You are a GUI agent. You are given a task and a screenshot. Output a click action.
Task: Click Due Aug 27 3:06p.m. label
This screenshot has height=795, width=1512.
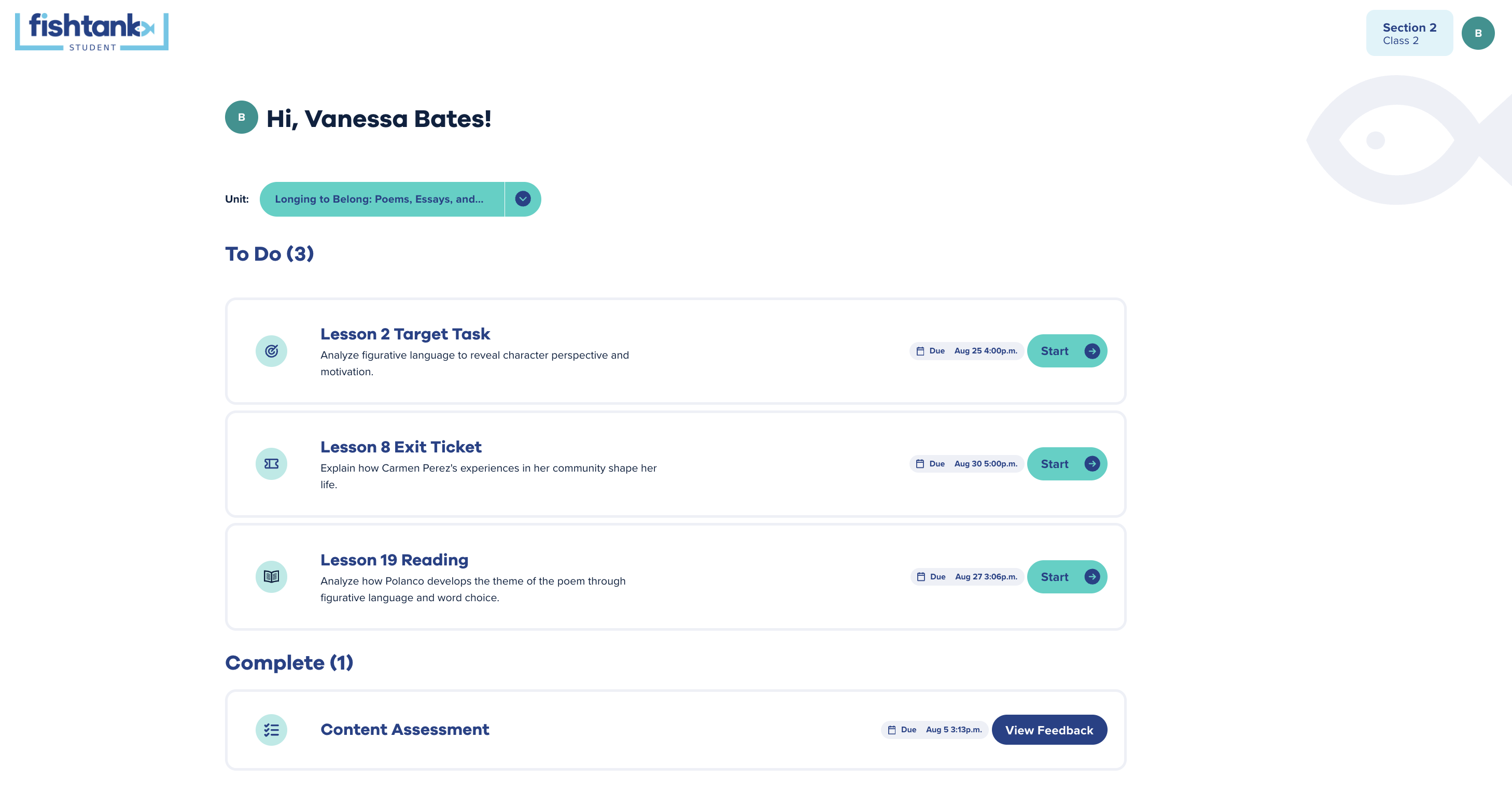point(968,577)
